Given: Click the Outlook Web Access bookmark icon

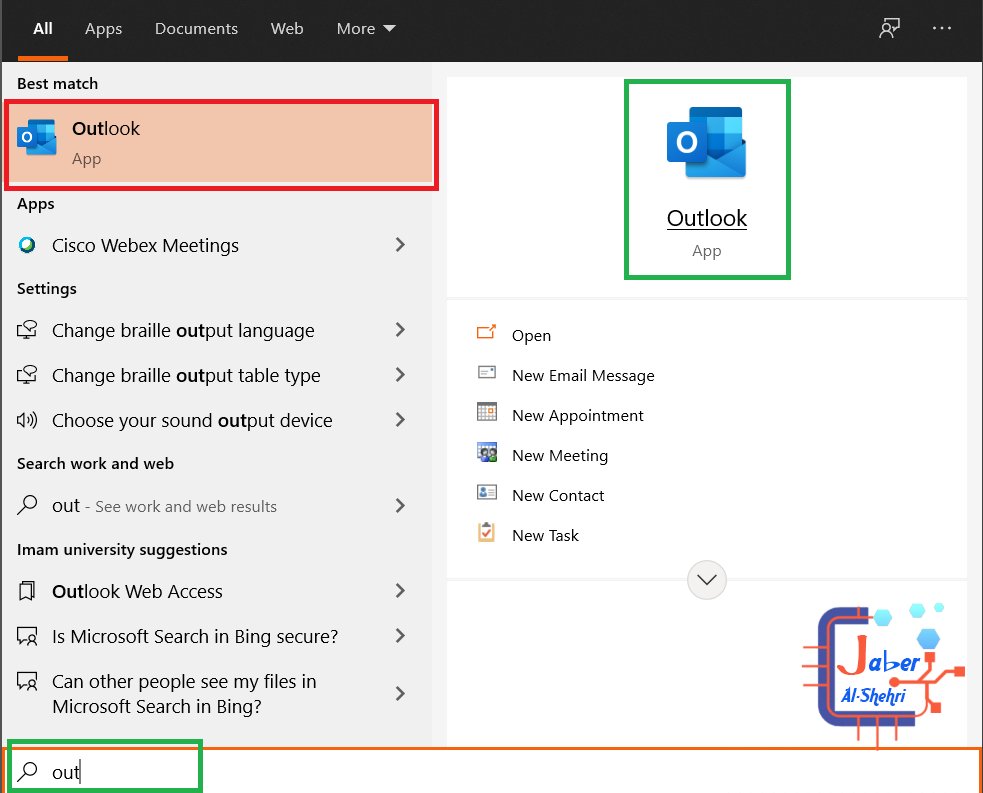Looking at the screenshot, I should click(27, 591).
